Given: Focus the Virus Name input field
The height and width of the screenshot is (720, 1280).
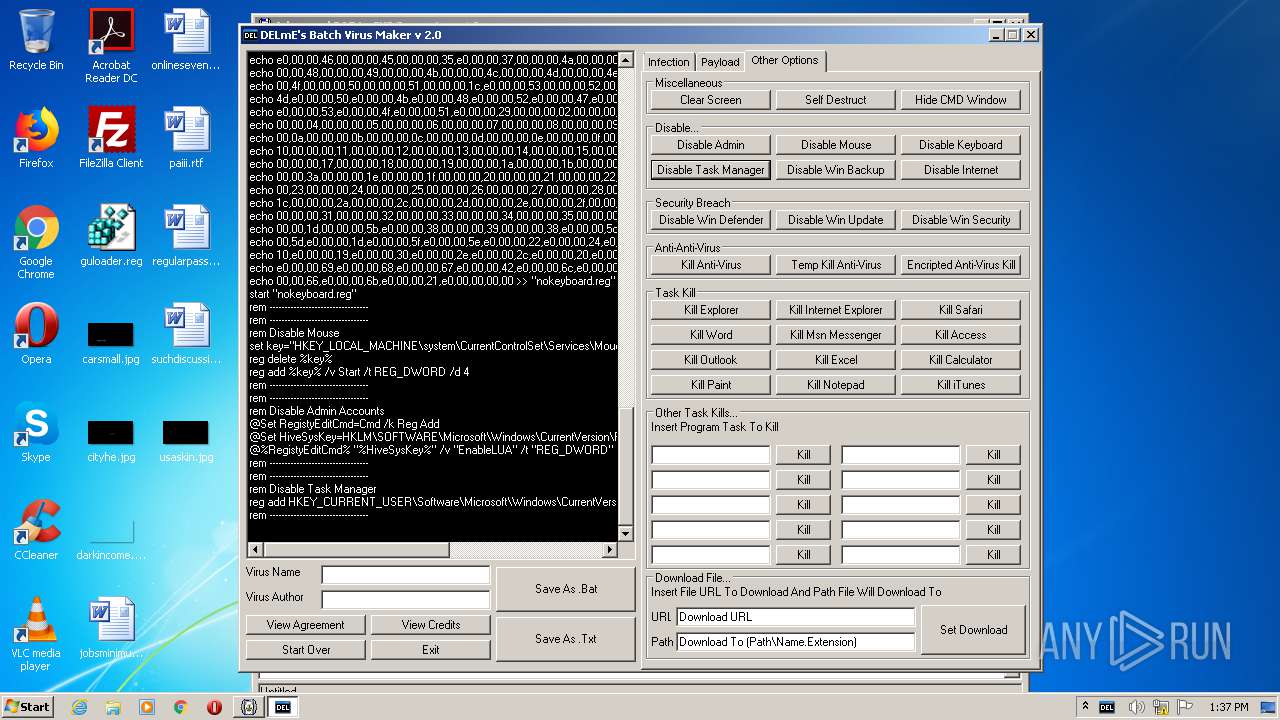Looking at the screenshot, I should [406, 575].
